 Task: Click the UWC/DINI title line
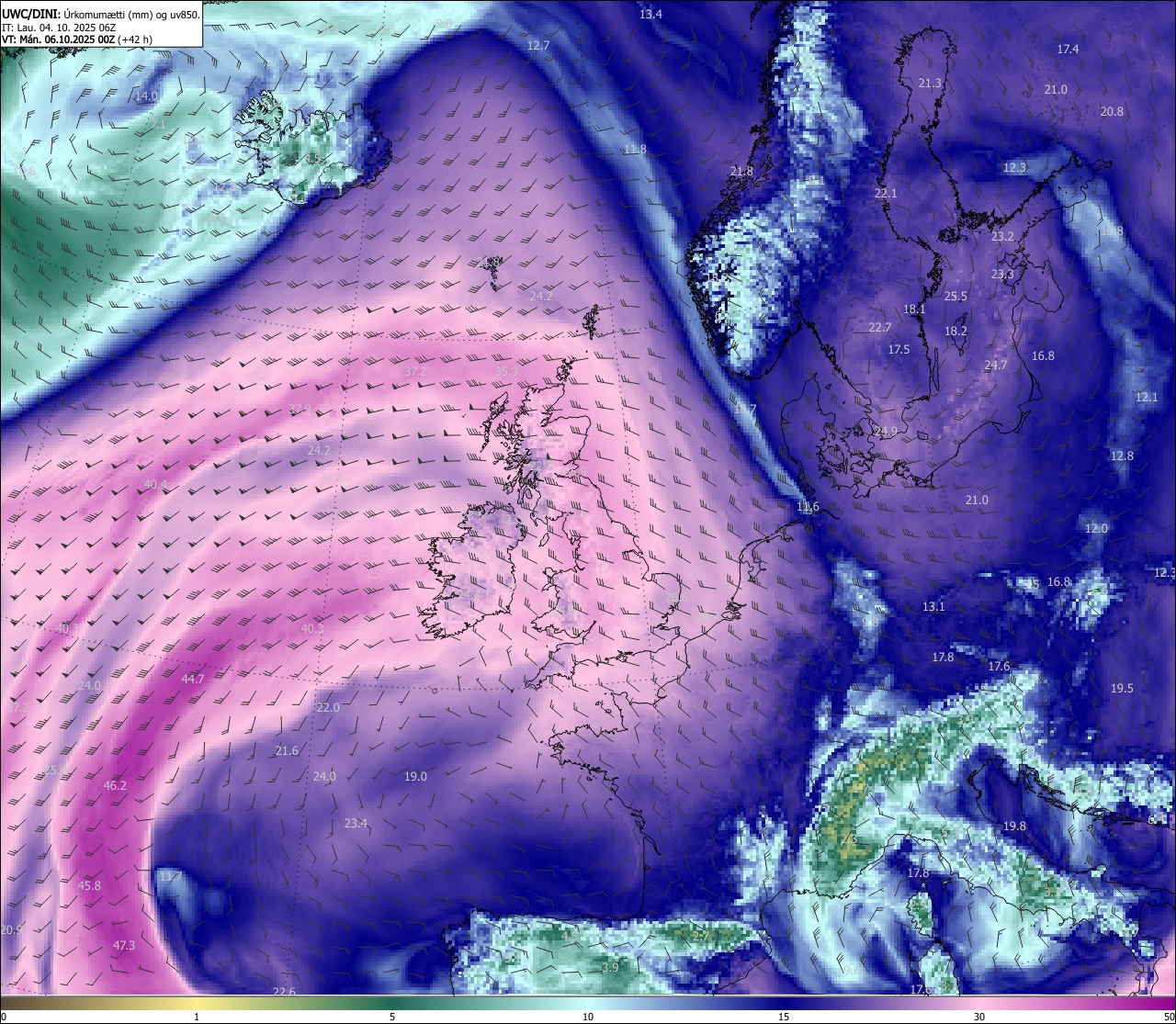[x=101, y=14]
